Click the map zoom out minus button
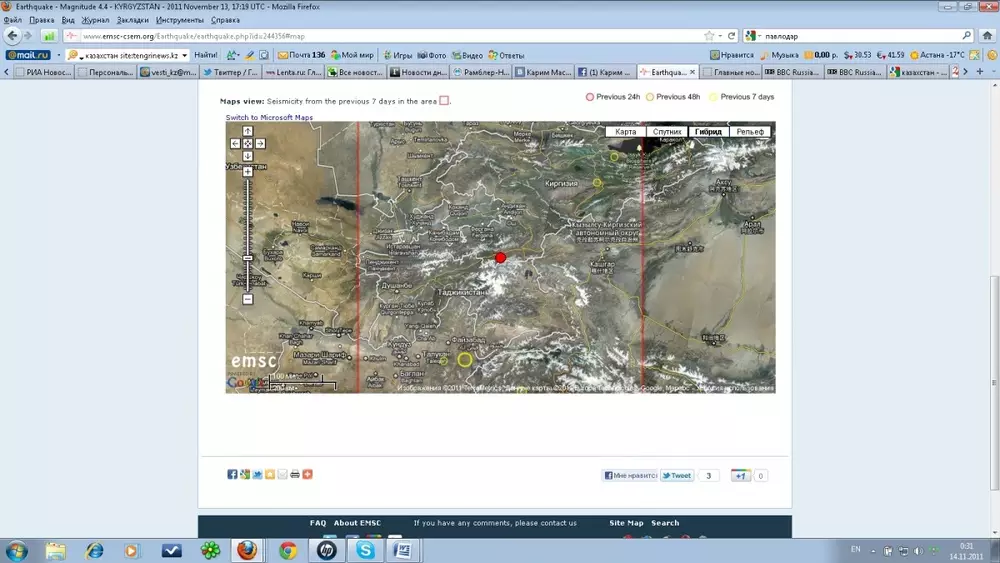This screenshot has height=563, width=1000. [x=247, y=299]
